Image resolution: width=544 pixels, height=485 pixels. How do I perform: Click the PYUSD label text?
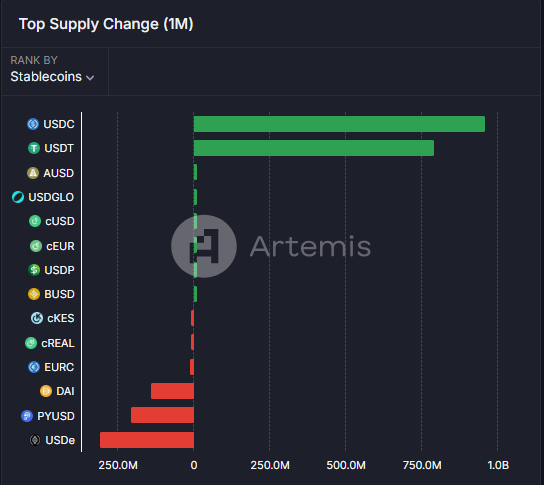point(56,416)
